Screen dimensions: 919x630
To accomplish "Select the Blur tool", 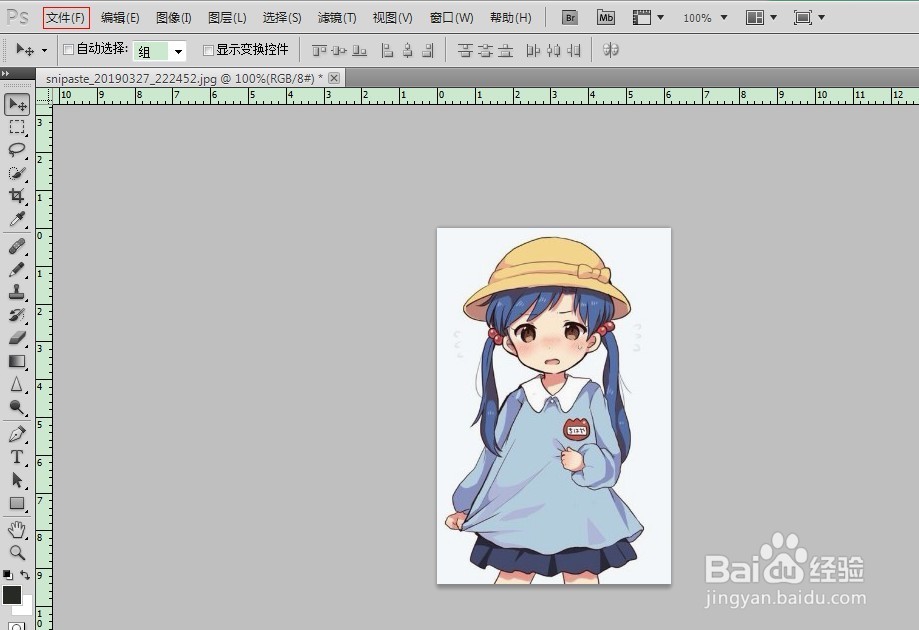I will [17, 384].
